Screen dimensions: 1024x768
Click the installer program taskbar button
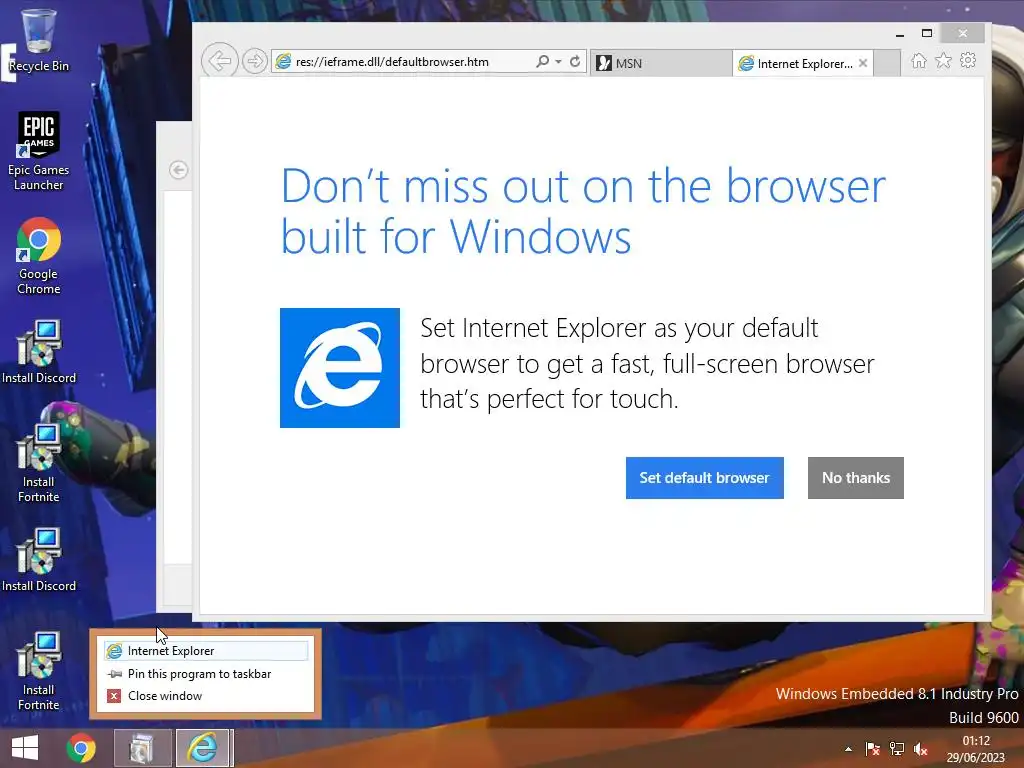coord(142,748)
